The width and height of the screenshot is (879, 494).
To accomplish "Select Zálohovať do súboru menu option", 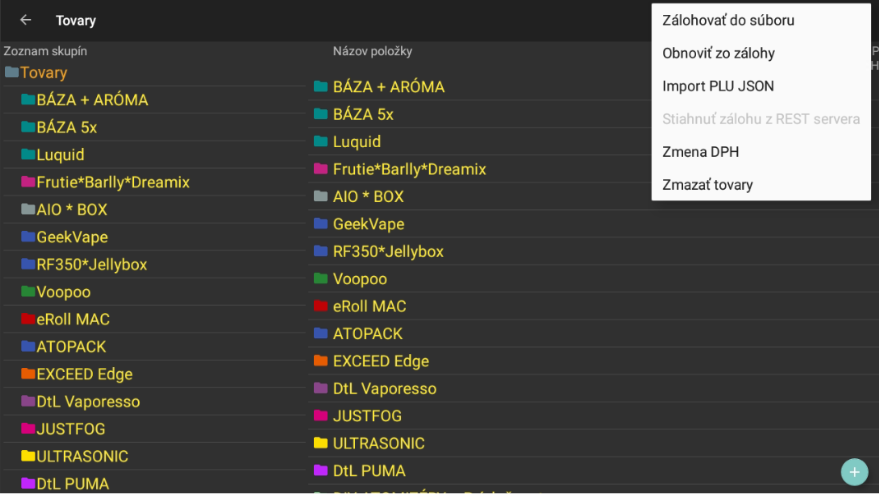I will pyautogui.click(x=728, y=20).
